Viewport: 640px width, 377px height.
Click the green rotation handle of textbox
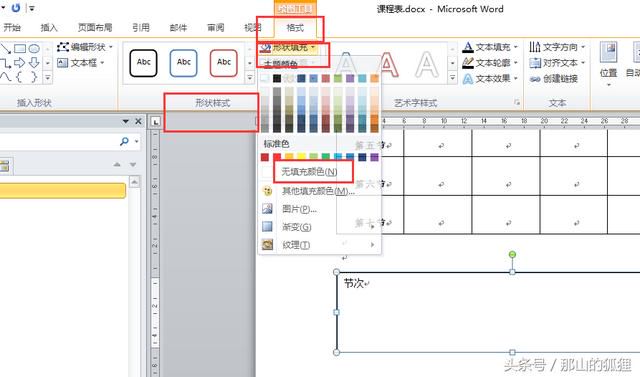[x=512, y=255]
